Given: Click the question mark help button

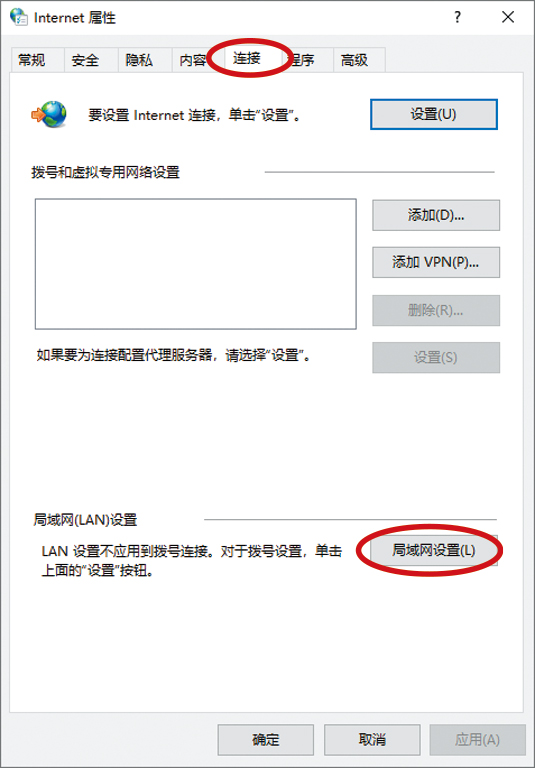Looking at the screenshot, I should tap(457, 17).
